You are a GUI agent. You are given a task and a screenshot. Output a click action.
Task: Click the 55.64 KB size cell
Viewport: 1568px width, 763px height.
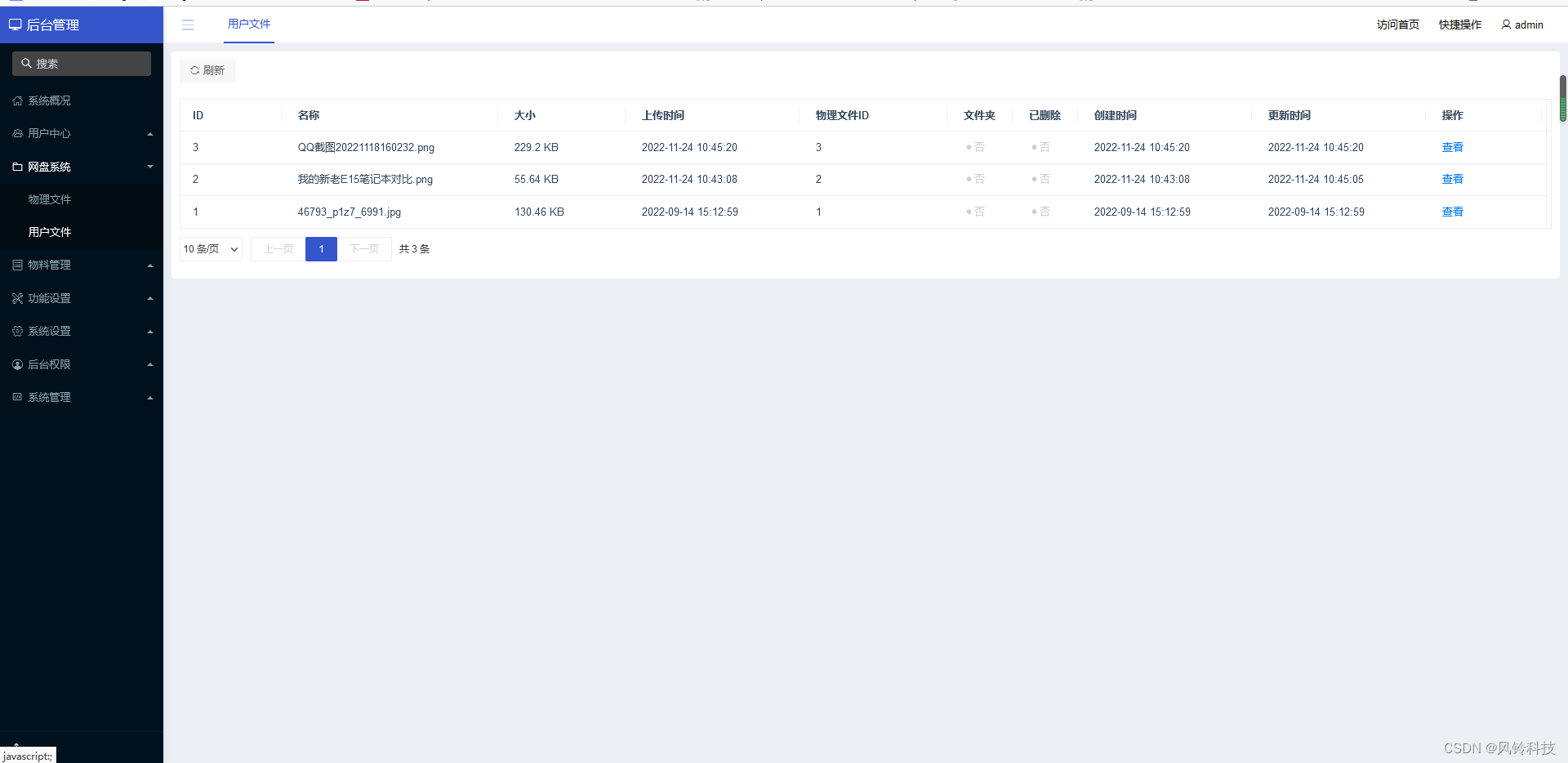pos(537,179)
